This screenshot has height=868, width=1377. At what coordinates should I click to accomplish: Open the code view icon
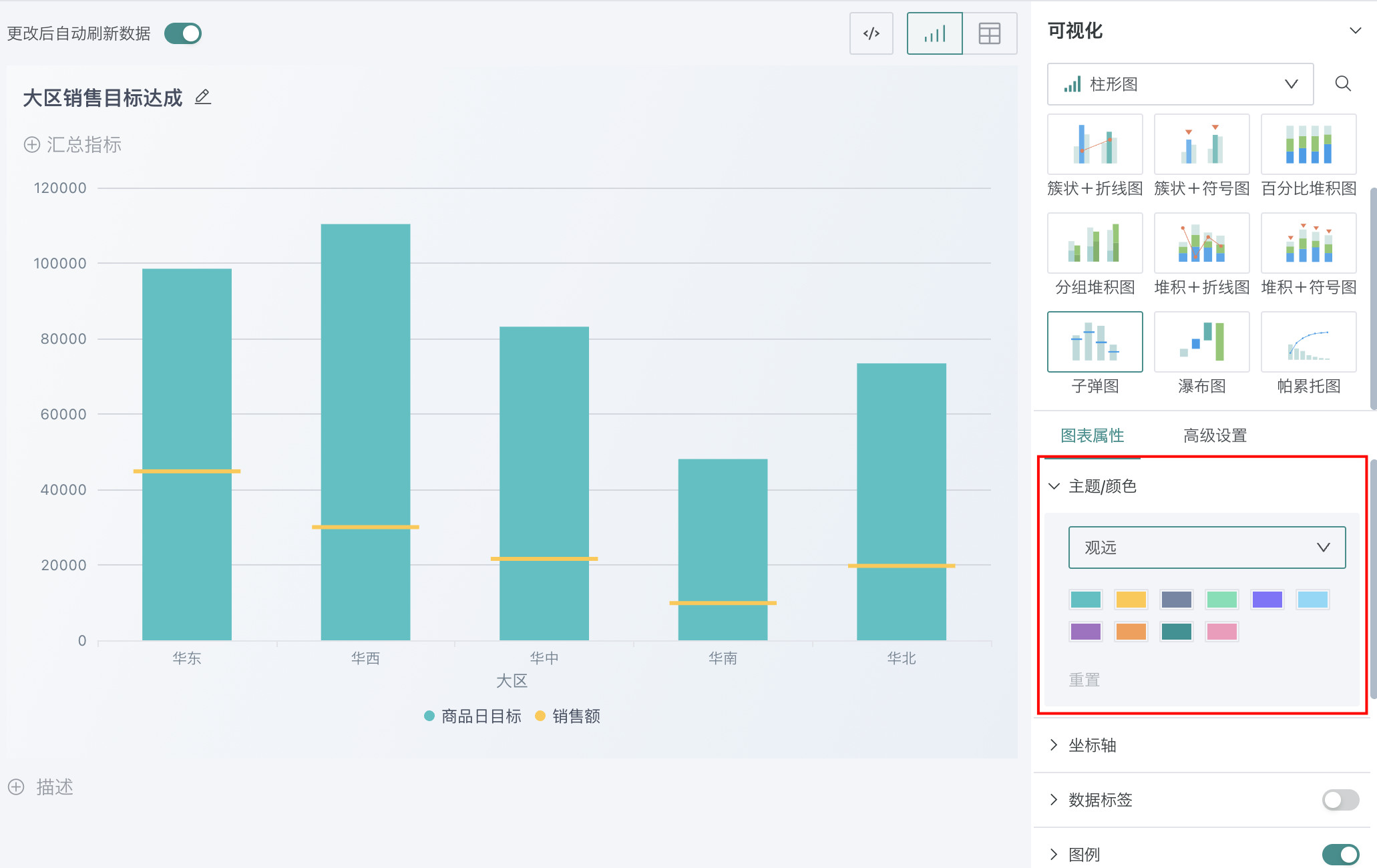871,33
